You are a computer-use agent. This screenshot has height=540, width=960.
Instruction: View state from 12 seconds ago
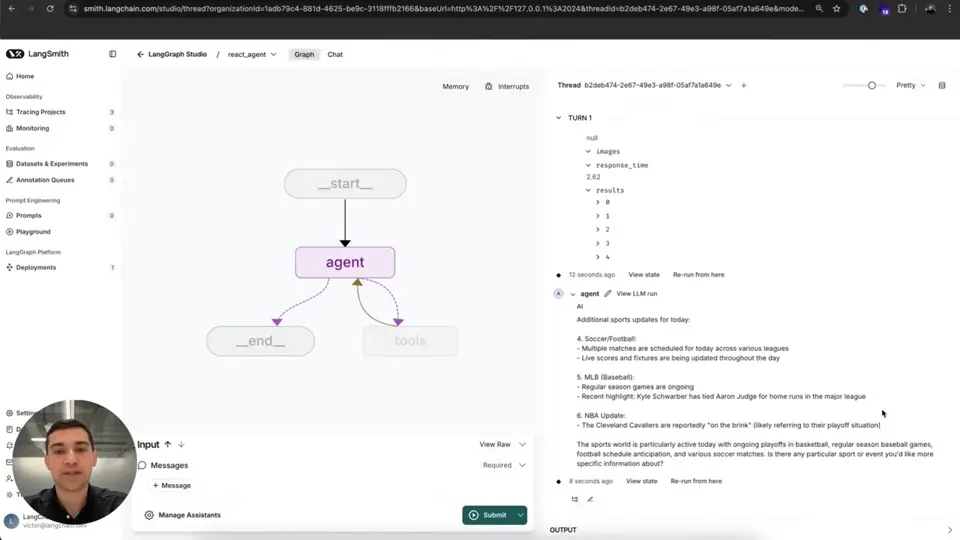coord(644,275)
